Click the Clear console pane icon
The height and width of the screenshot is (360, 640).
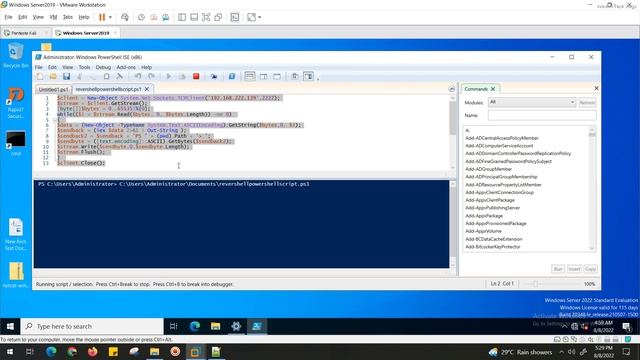[120, 76]
